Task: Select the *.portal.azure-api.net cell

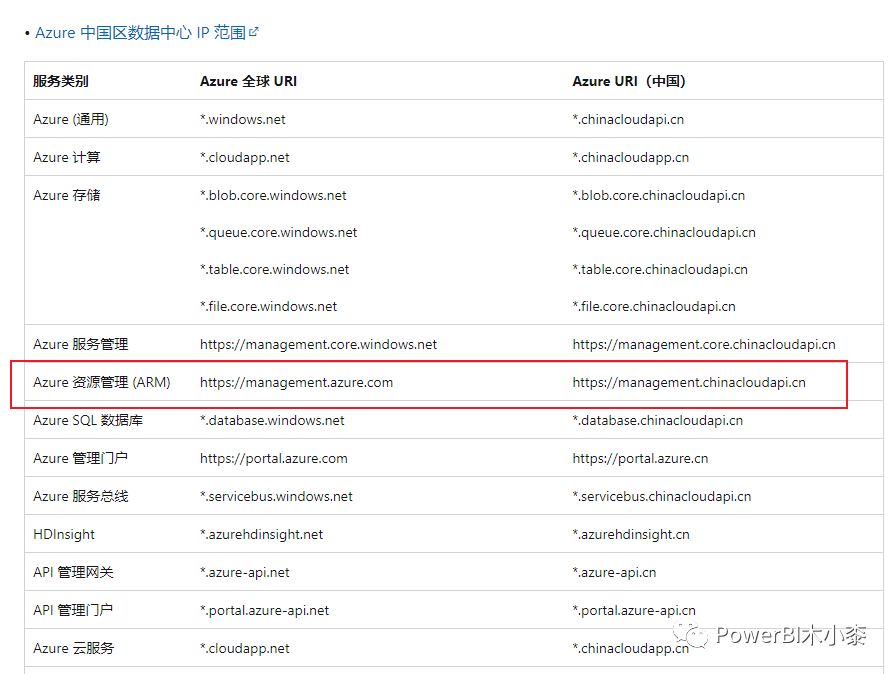Action: [264, 611]
